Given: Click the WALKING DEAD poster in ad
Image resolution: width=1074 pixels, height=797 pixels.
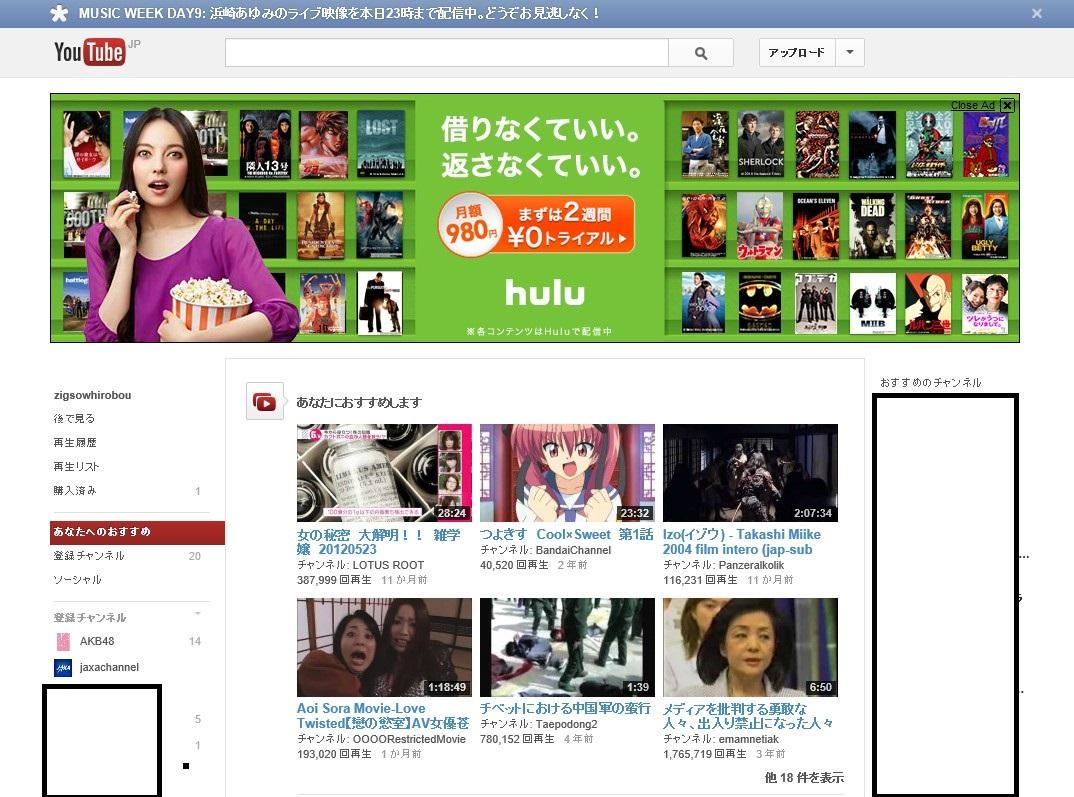Looking at the screenshot, I should click(x=872, y=226).
